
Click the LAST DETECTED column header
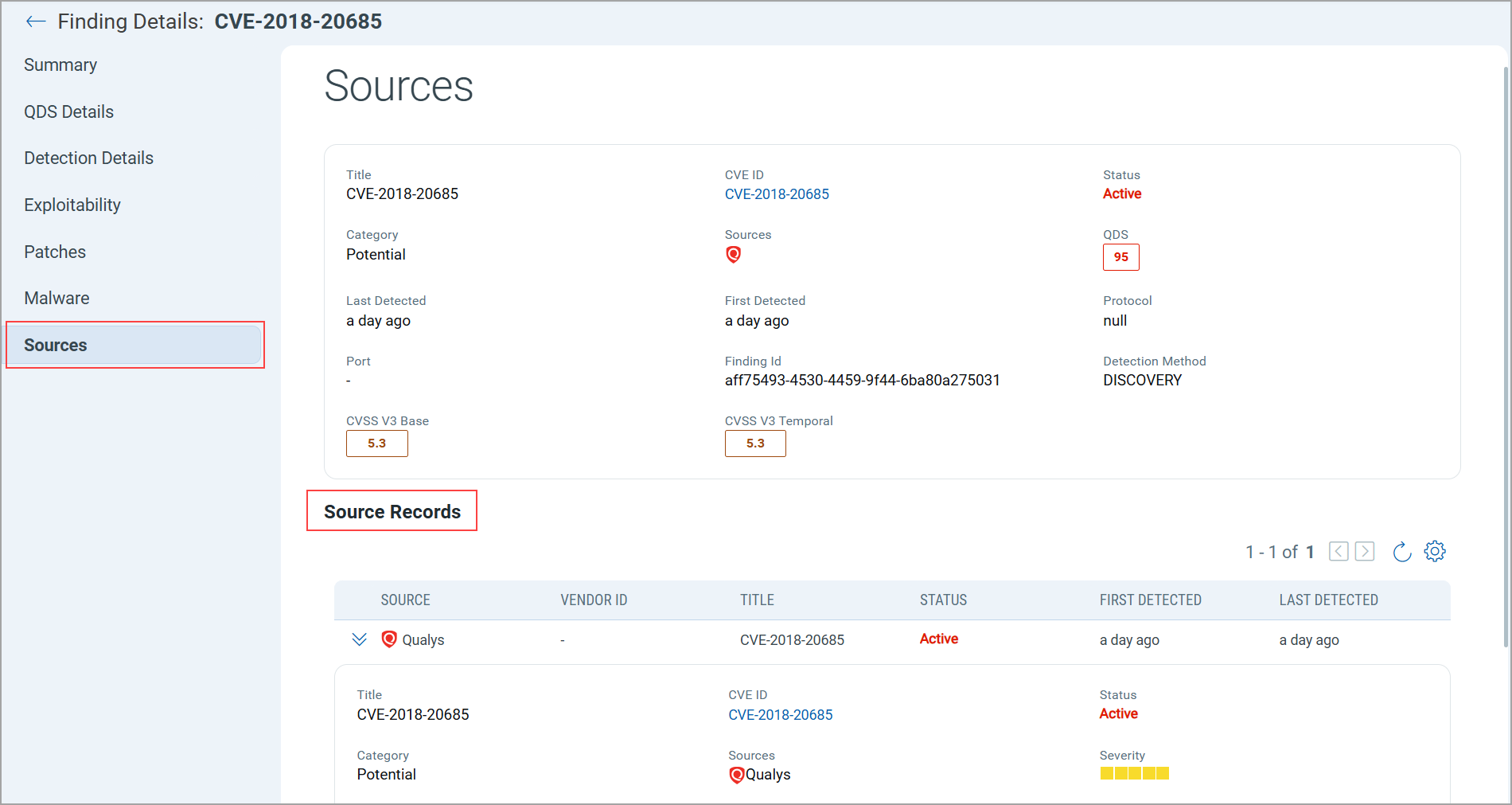click(1328, 600)
